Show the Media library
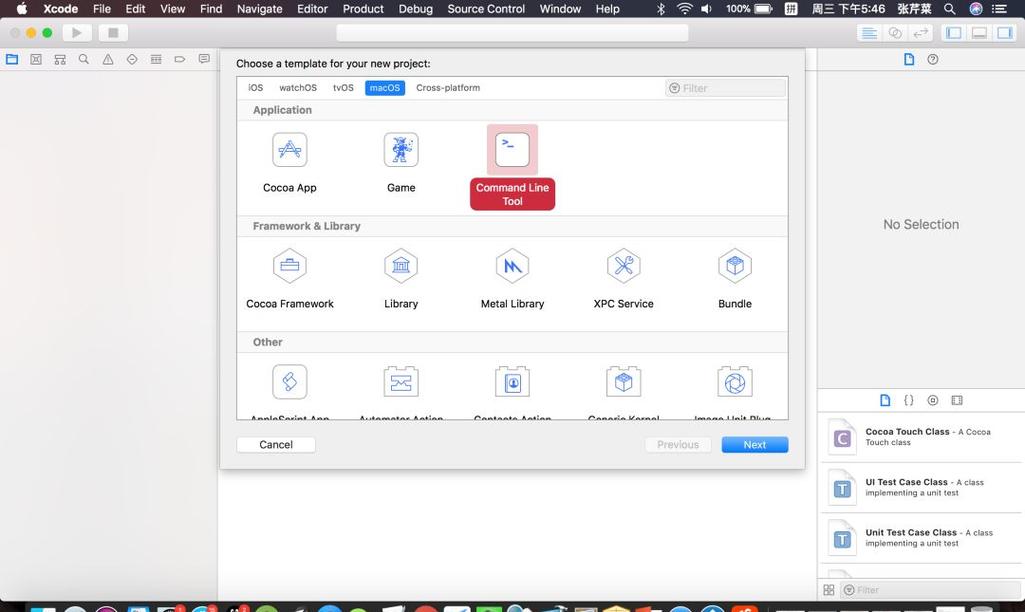1025x612 pixels. [957, 400]
